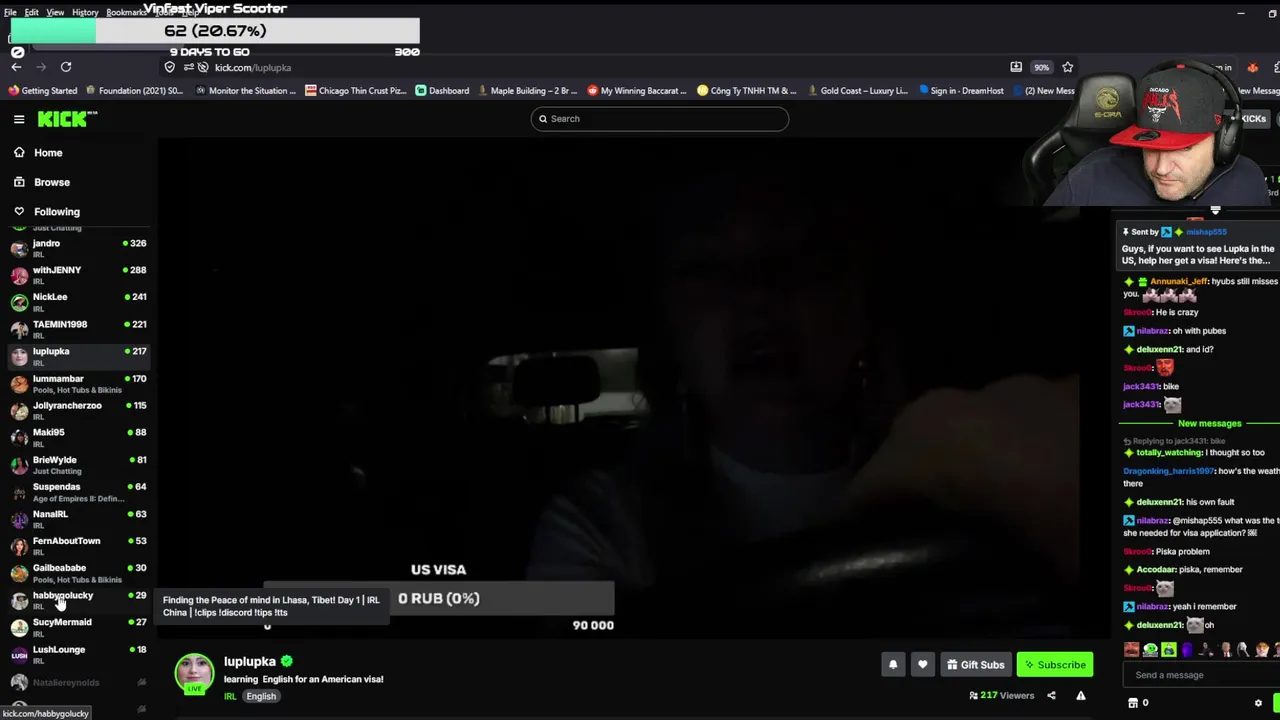This screenshot has width=1280, height=720.
Task: Report stream with warning triangle icon
Action: [x=1081, y=696]
